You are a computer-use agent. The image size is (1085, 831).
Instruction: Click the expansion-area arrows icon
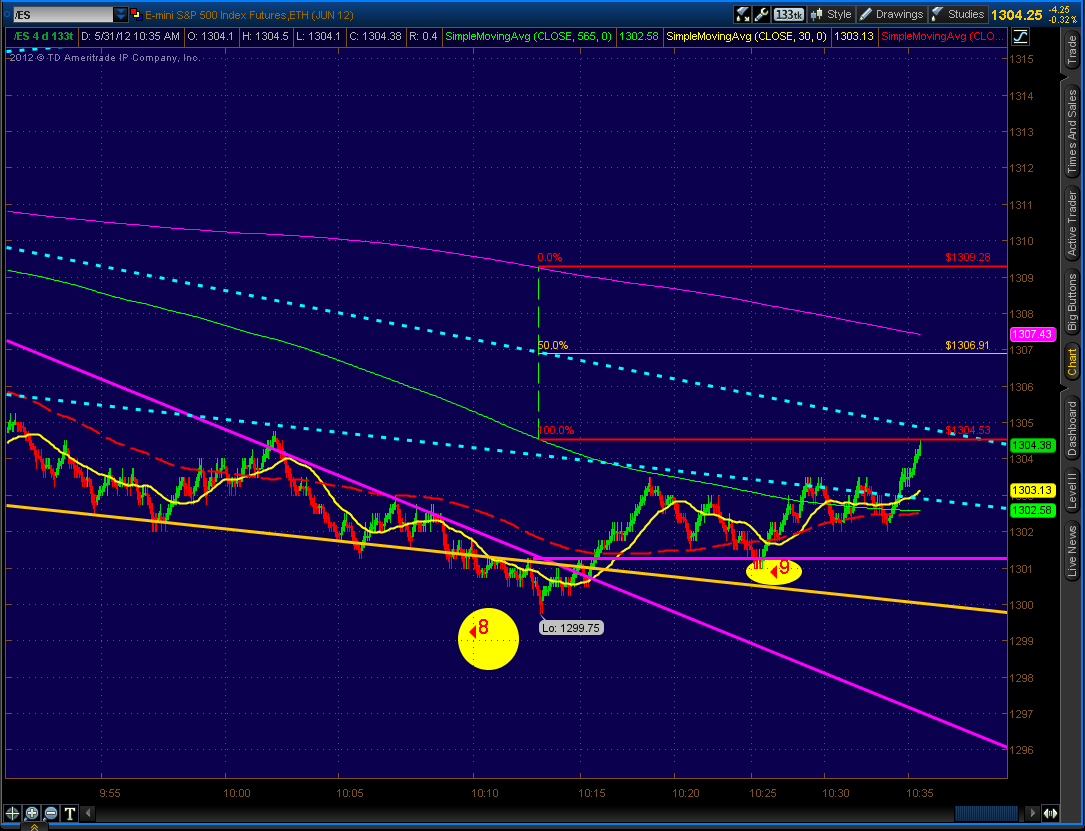(1050, 813)
